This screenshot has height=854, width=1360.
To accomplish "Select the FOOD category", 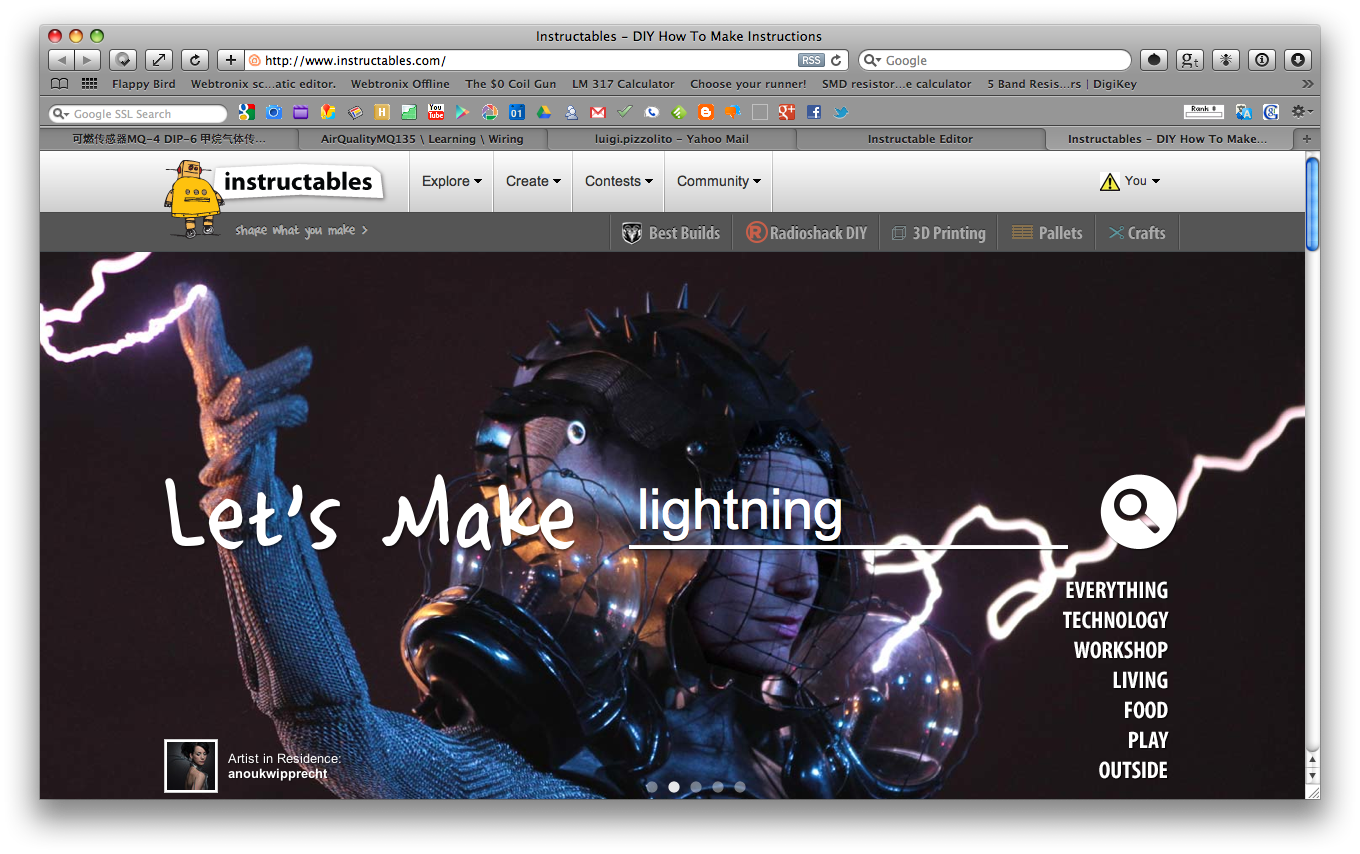I will (x=1146, y=710).
